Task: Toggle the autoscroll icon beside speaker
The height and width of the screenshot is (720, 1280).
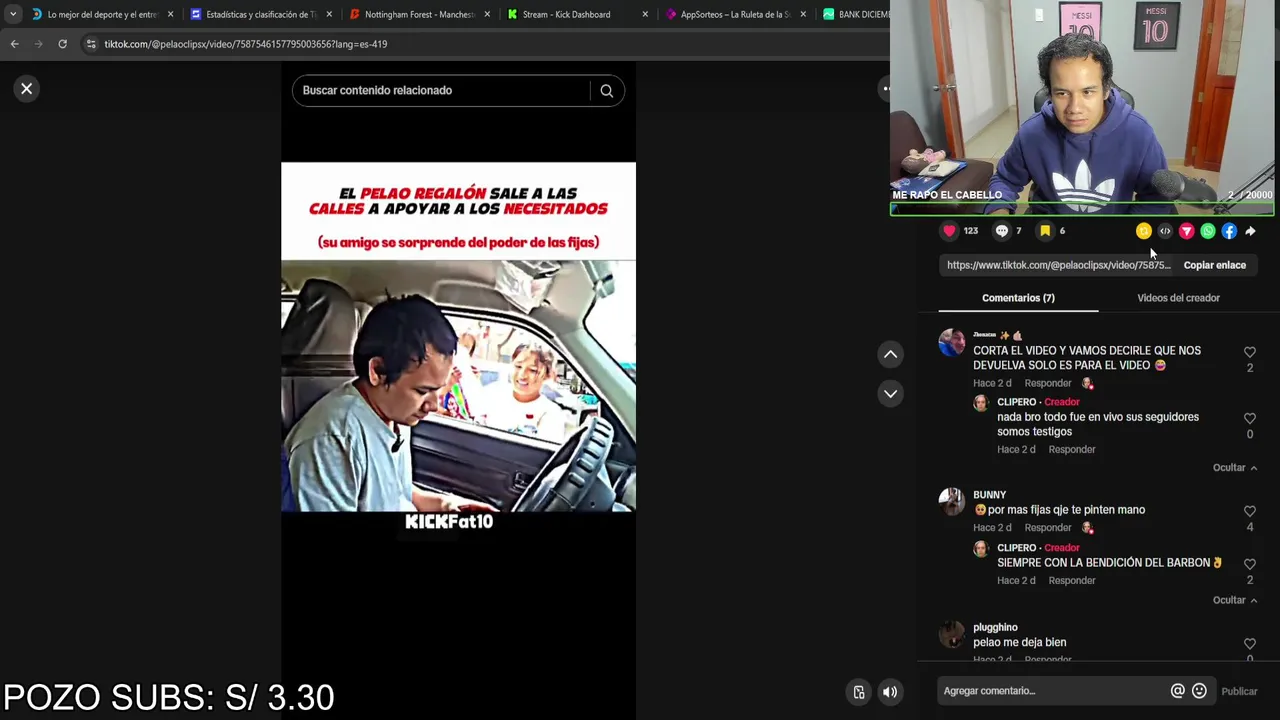Action: (858, 692)
